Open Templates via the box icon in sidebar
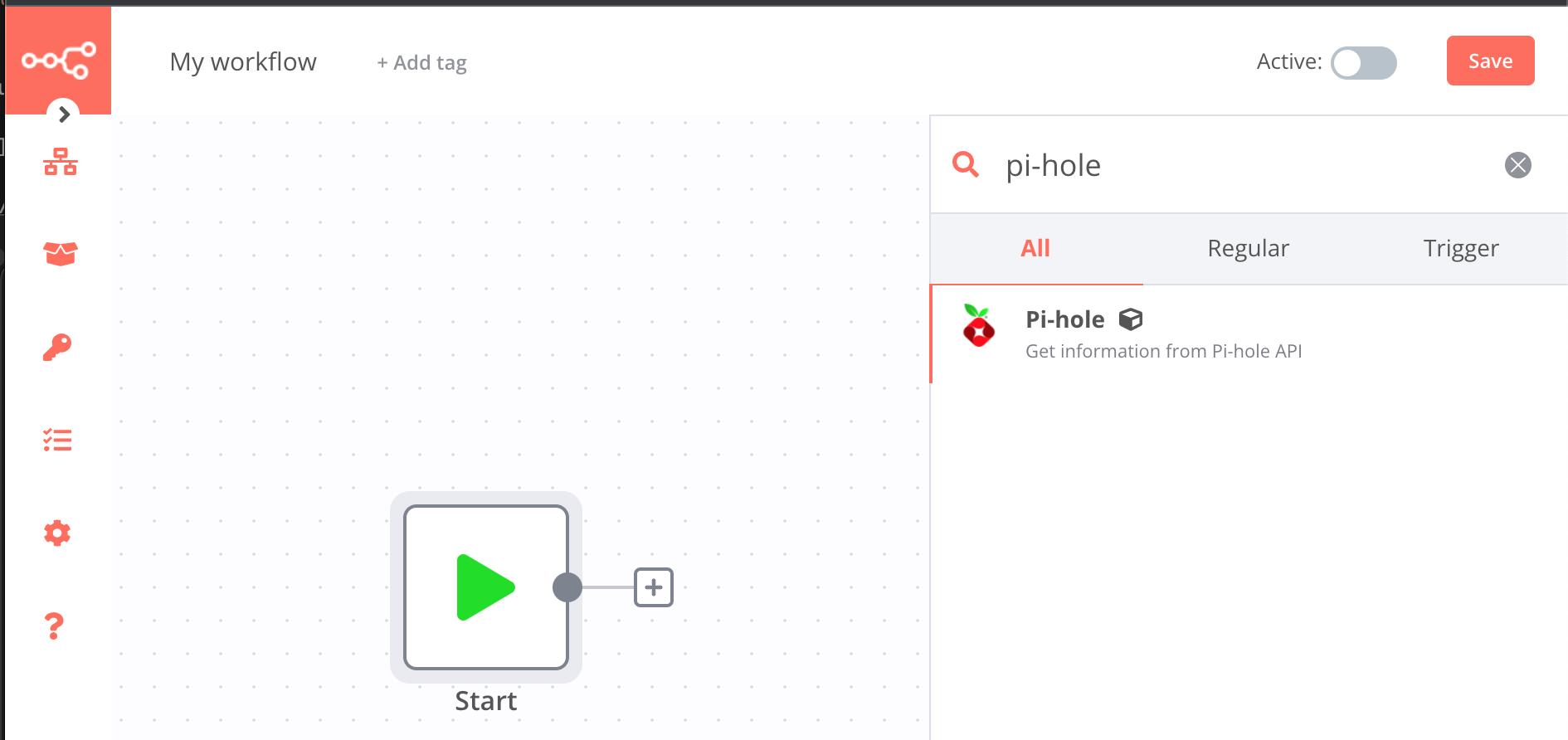This screenshot has width=1568, height=740. (x=61, y=254)
